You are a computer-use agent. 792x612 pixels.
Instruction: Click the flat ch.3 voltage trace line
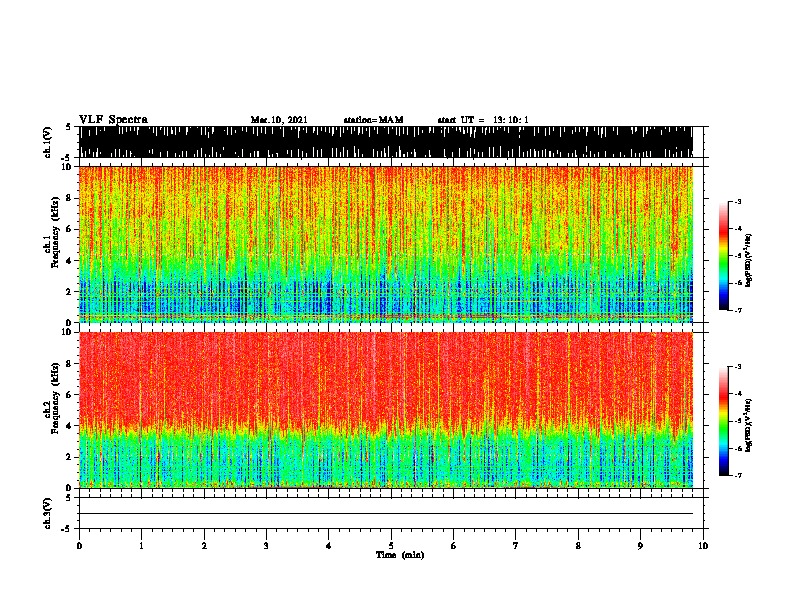pyautogui.click(x=386, y=514)
